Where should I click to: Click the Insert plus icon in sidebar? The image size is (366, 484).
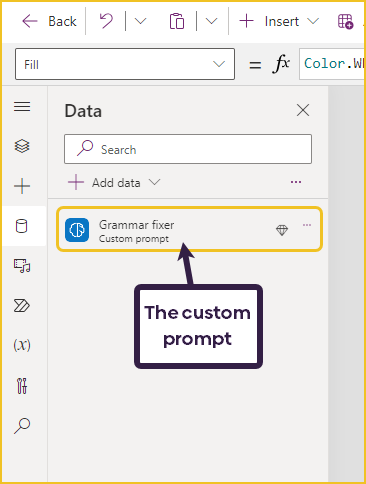22,186
